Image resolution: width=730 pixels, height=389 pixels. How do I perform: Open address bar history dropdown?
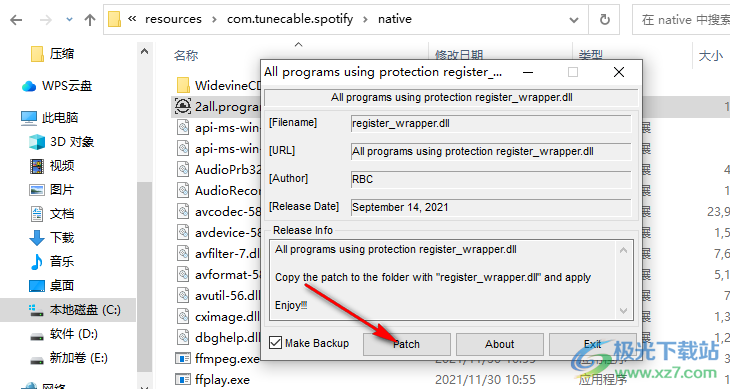(574, 20)
